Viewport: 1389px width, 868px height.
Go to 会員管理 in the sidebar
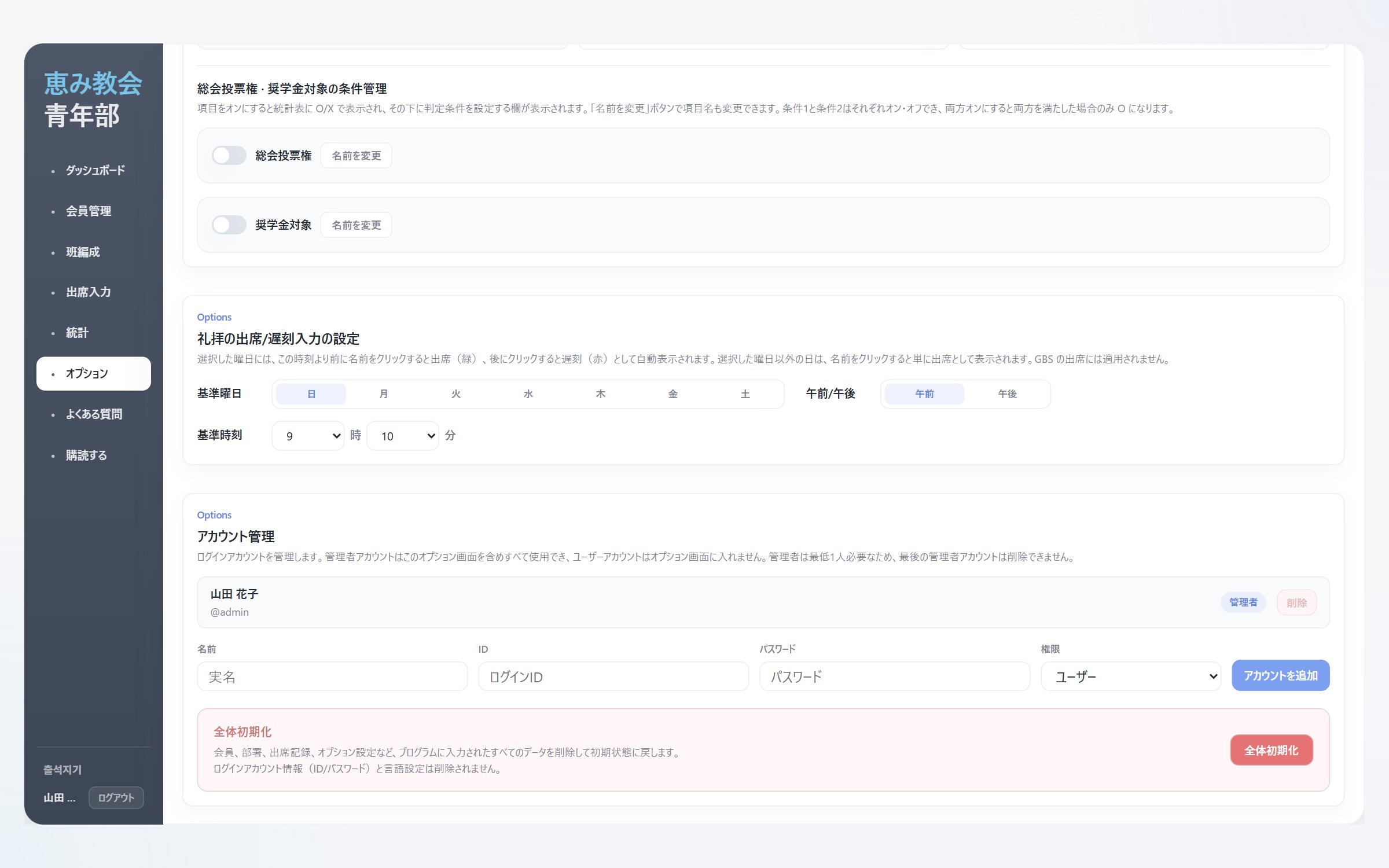[x=94, y=211]
